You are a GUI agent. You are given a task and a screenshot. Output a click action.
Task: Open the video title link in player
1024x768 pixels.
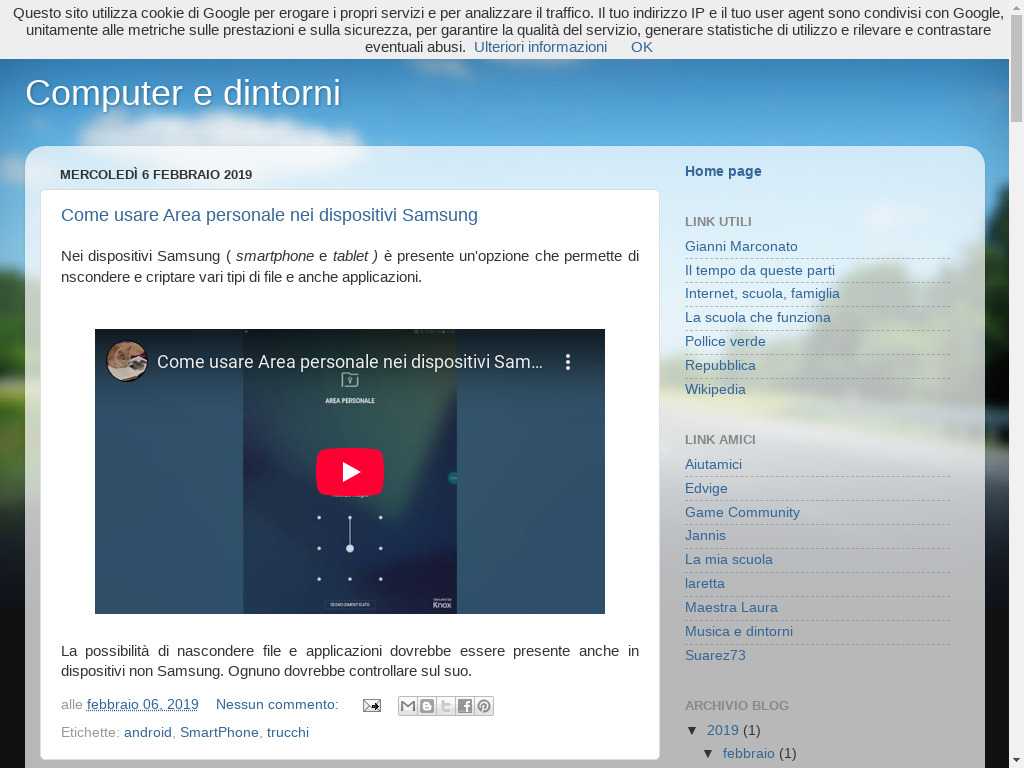[349, 362]
